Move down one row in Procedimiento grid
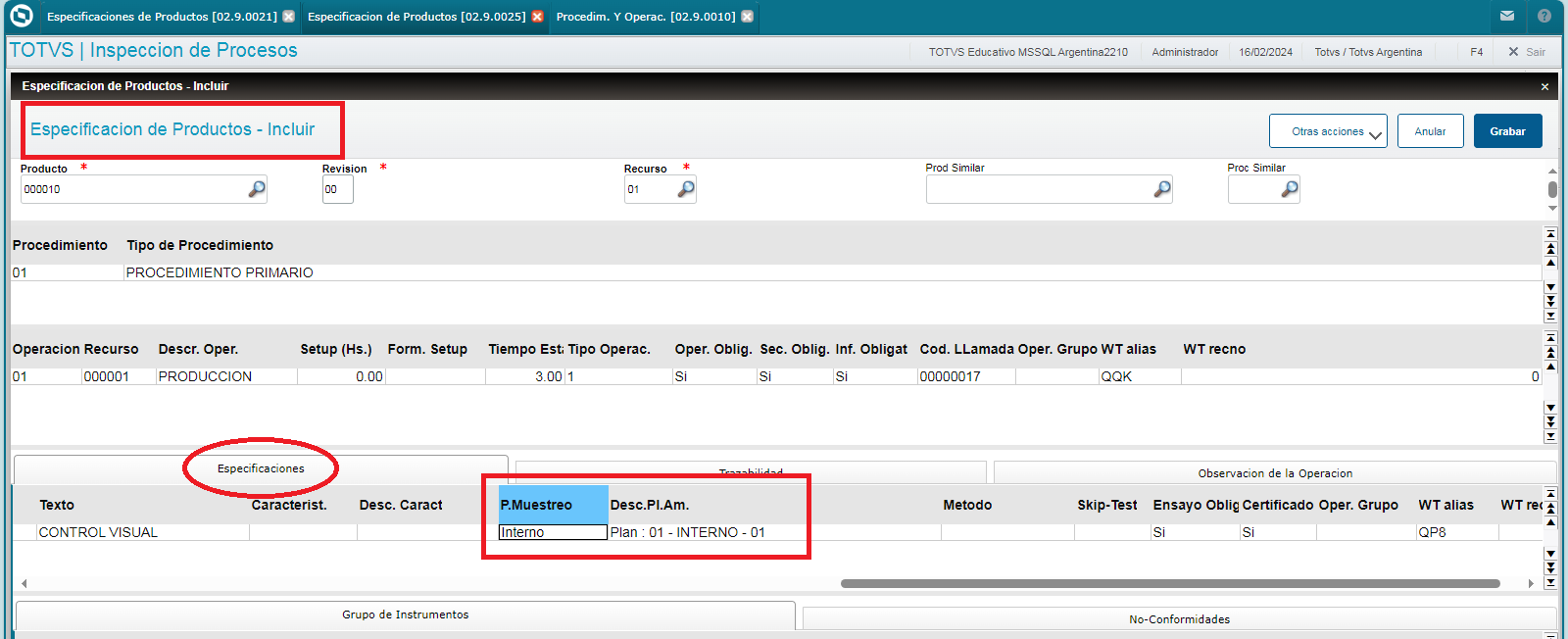 click(1550, 287)
